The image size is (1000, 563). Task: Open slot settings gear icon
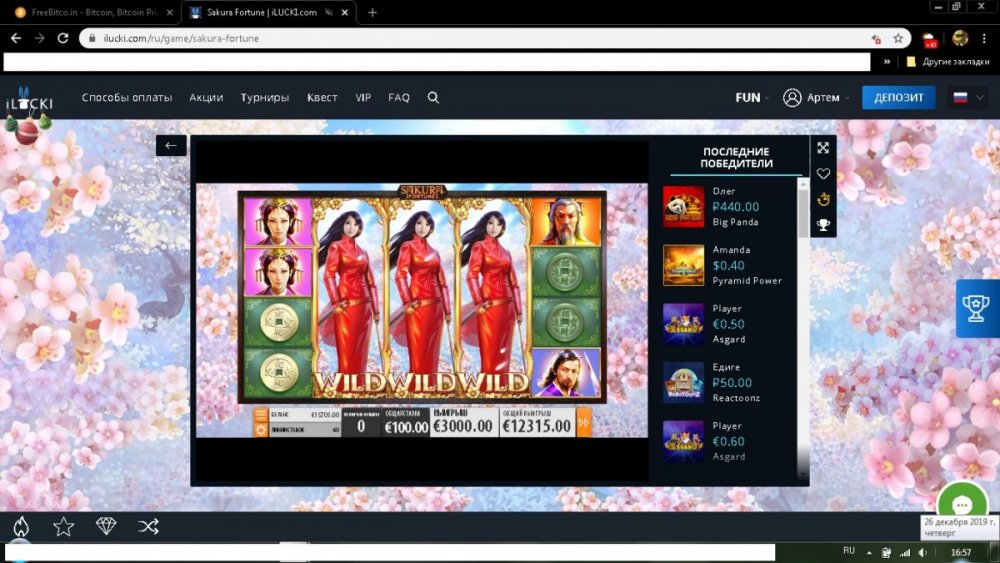click(261, 430)
